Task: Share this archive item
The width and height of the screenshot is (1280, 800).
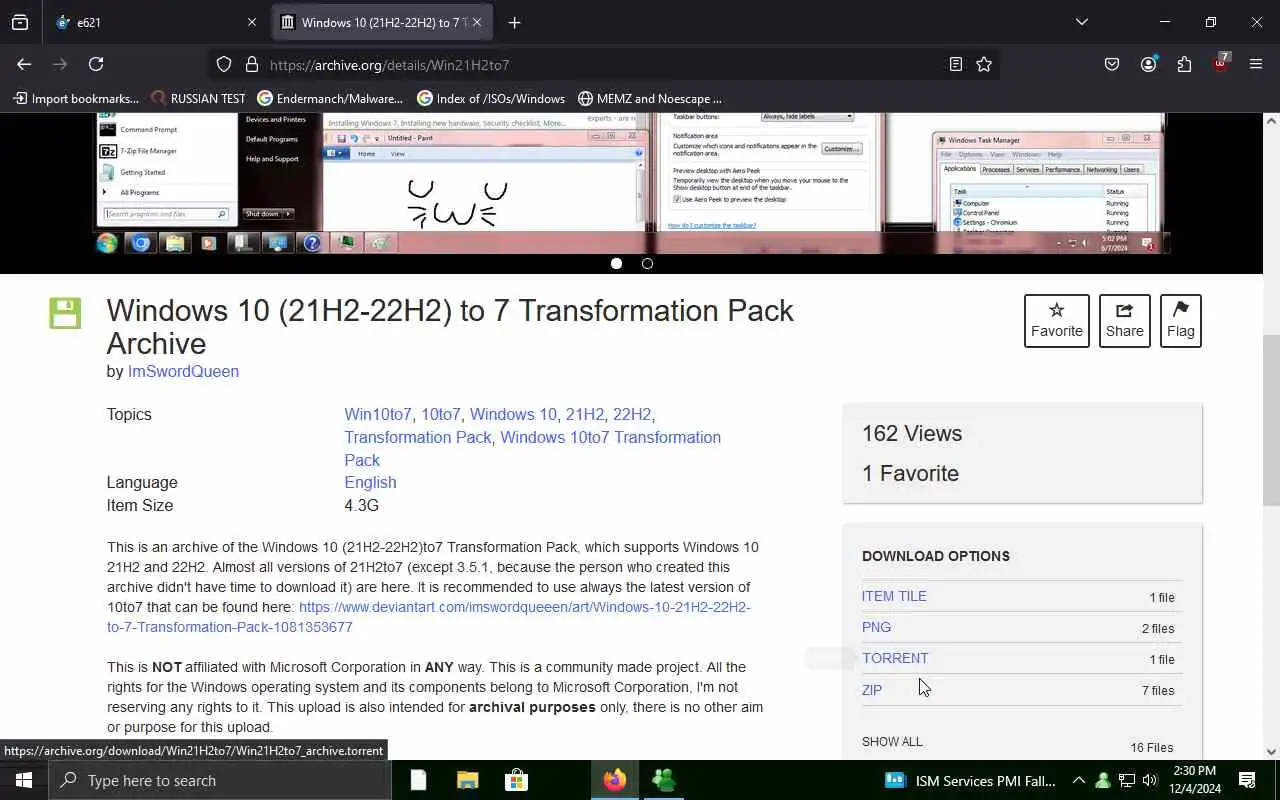Action: tap(1125, 321)
